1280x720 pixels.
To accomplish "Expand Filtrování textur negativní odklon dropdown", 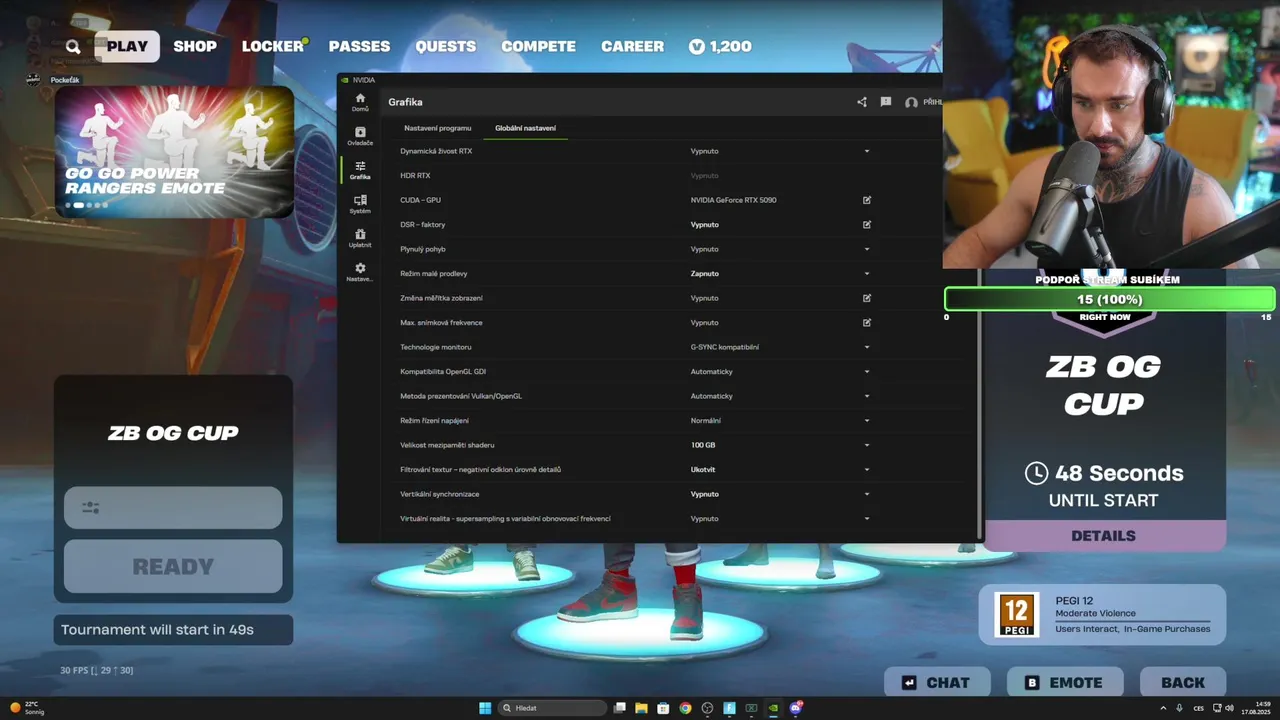I will pos(867,469).
